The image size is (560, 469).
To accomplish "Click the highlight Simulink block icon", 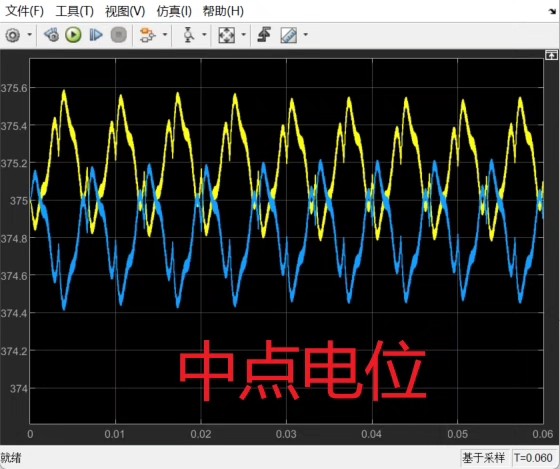I will 148,35.
